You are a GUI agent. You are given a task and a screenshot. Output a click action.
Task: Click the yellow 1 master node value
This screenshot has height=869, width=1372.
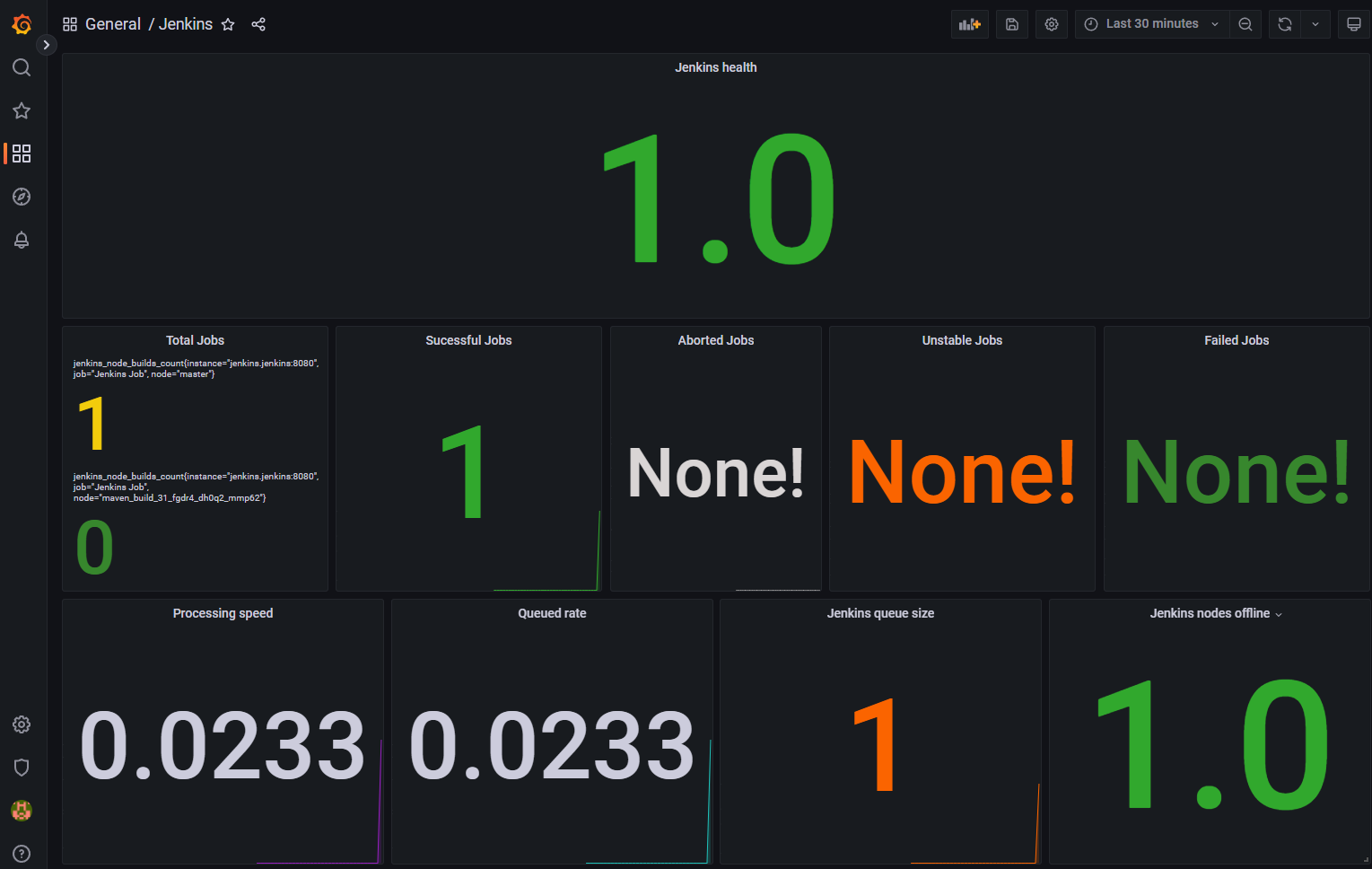[x=92, y=423]
